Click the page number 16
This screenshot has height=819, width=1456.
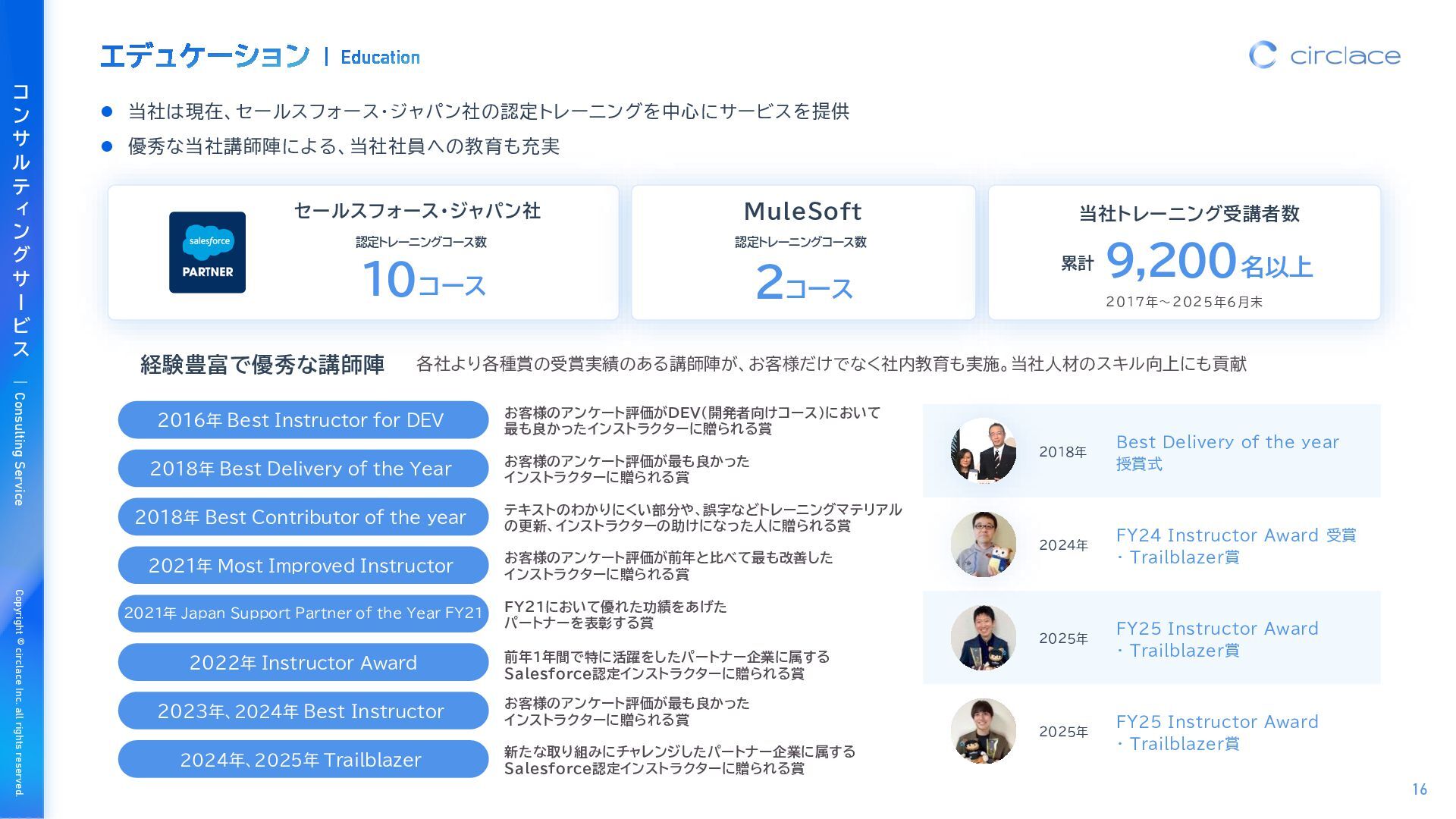(x=1420, y=789)
